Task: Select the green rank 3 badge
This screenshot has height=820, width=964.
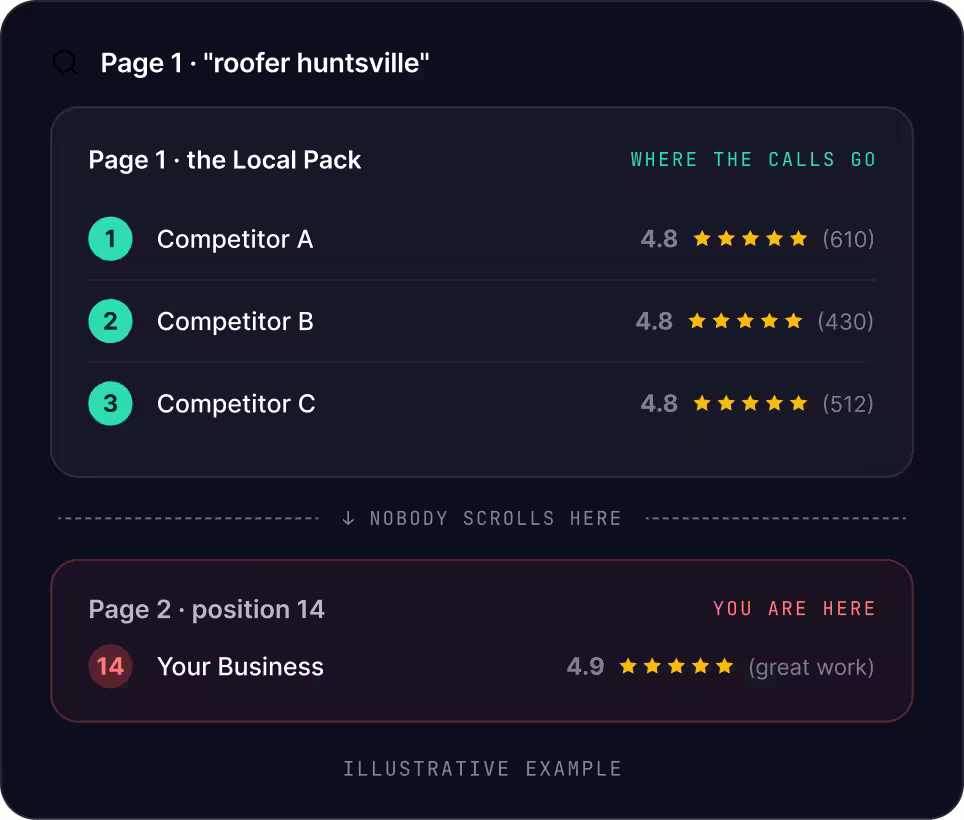Action: click(111, 404)
